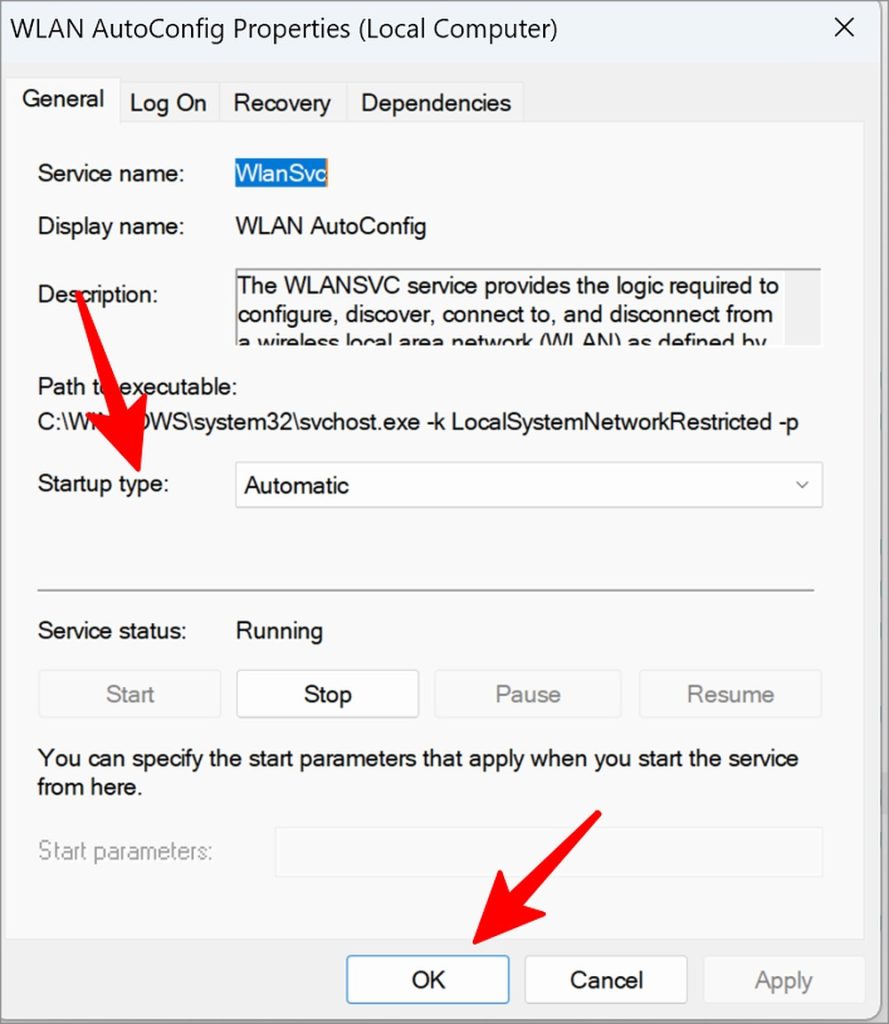Hit the Pause service button
This screenshot has width=889, height=1024.
click(x=527, y=694)
